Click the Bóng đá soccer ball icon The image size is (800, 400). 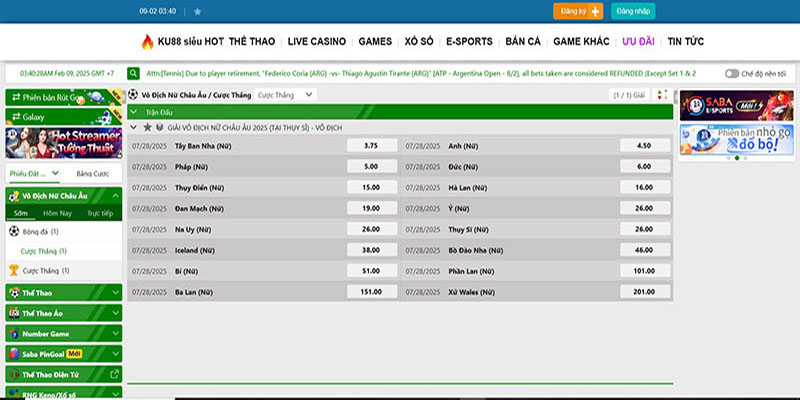[x=13, y=231]
